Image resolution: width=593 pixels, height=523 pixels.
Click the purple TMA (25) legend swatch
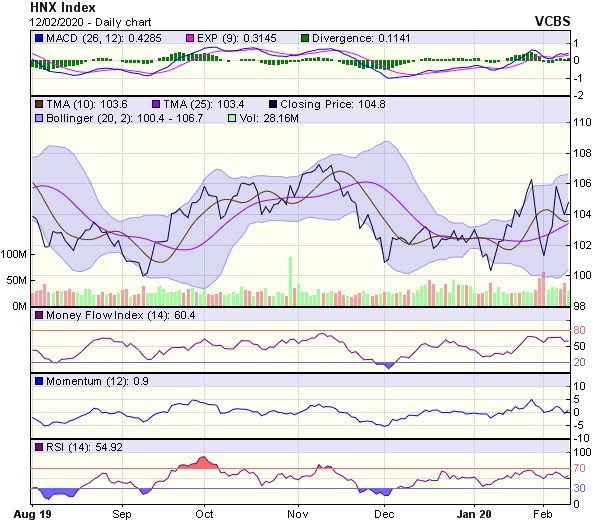pyautogui.click(x=155, y=104)
